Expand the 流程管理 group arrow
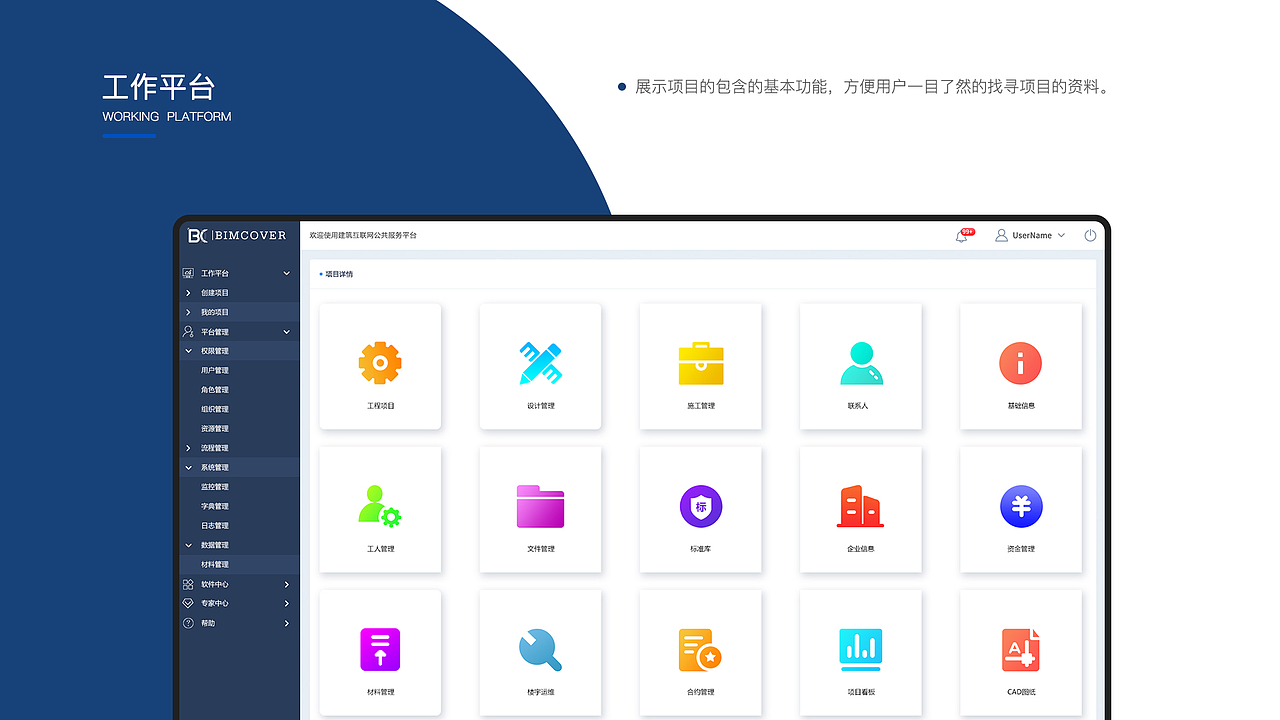This screenshot has height=720, width=1280. pos(188,448)
